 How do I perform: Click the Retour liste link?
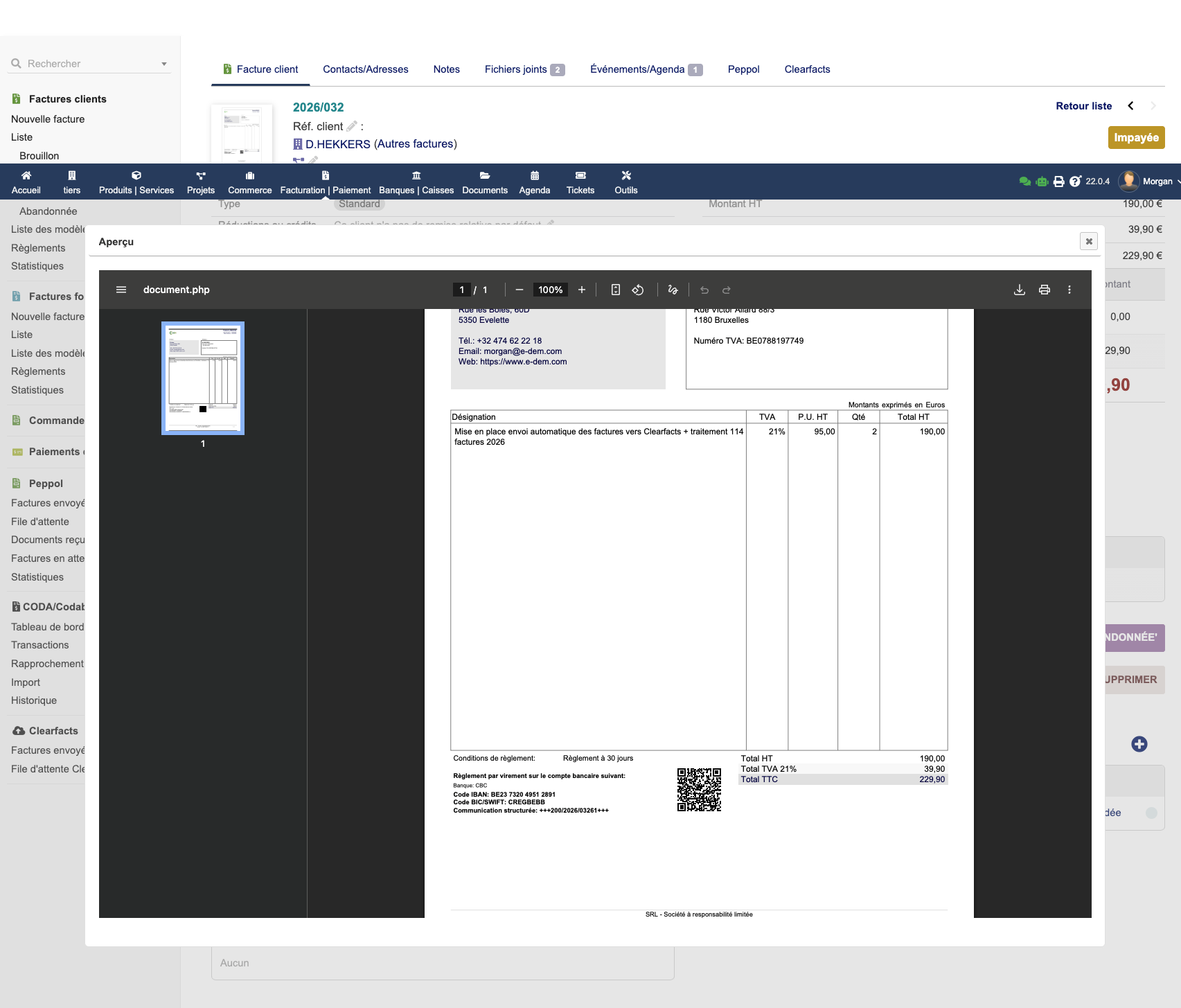(1083, 106)
